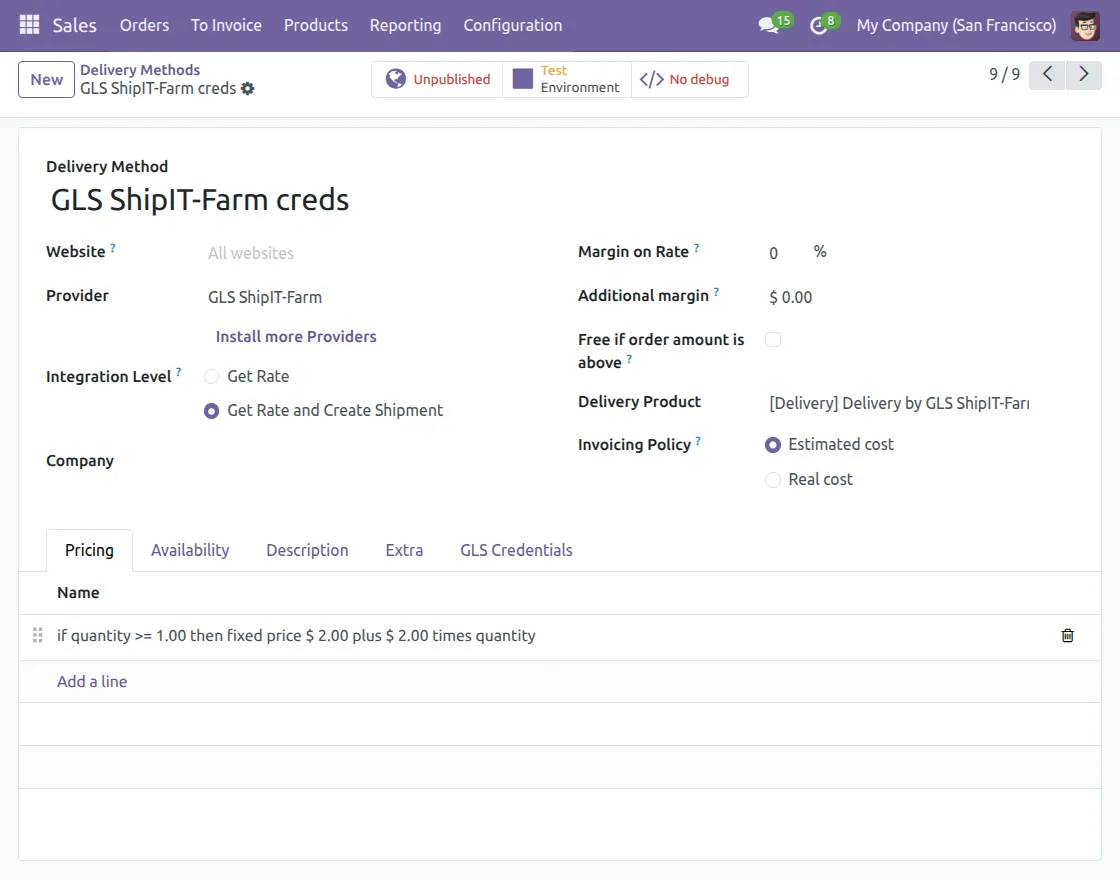Click Add a line in pricing
The height and width of the screenshot is (880, 1120).
pyautogui.click(x=92, y=681)
